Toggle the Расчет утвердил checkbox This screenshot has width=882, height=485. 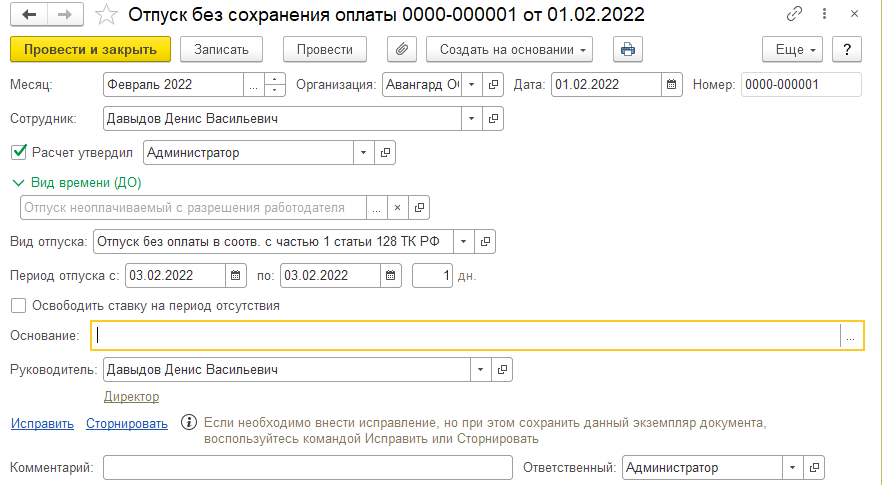[18, 152]
